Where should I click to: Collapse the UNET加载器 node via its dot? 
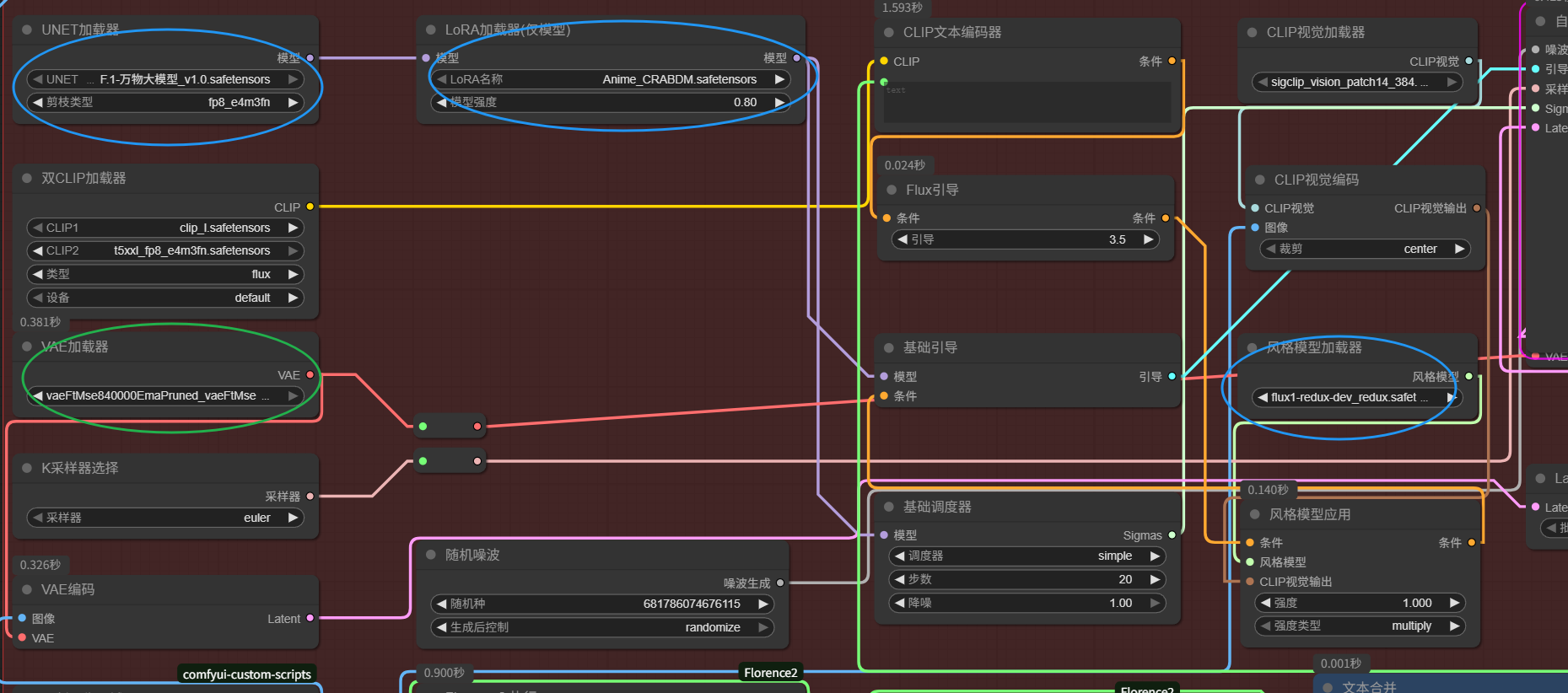click(x=27, y=30)
